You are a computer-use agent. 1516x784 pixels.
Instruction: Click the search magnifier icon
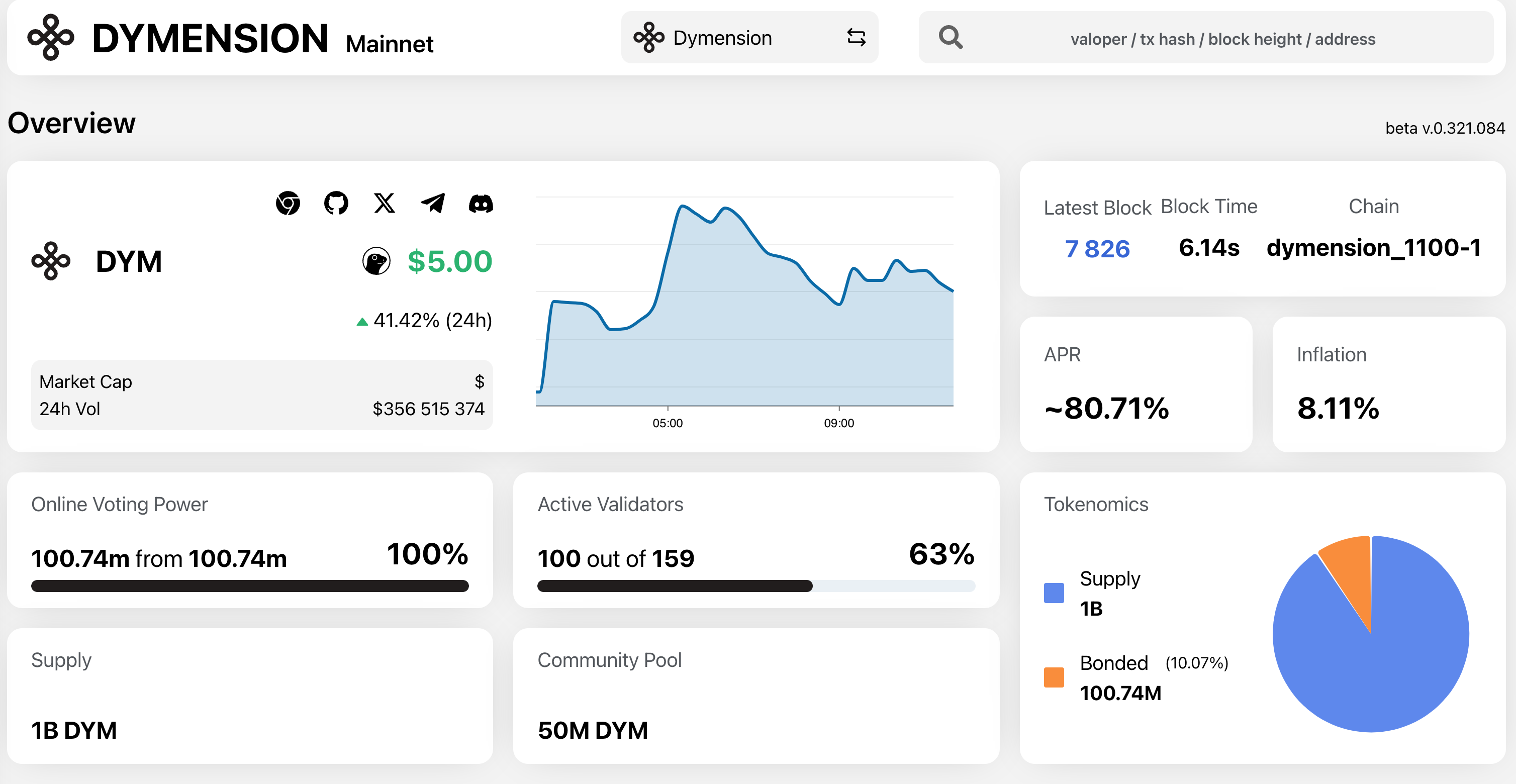click(951, 38)
